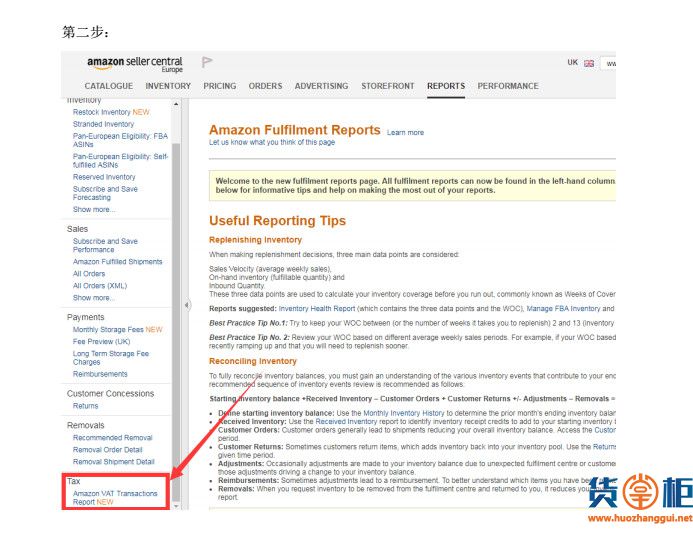Image resolution: width=693 pixels, height=536 pixels.
Task: Click the sidebar vertical scrollbar thumb
Action: click(x=176, y=323)
